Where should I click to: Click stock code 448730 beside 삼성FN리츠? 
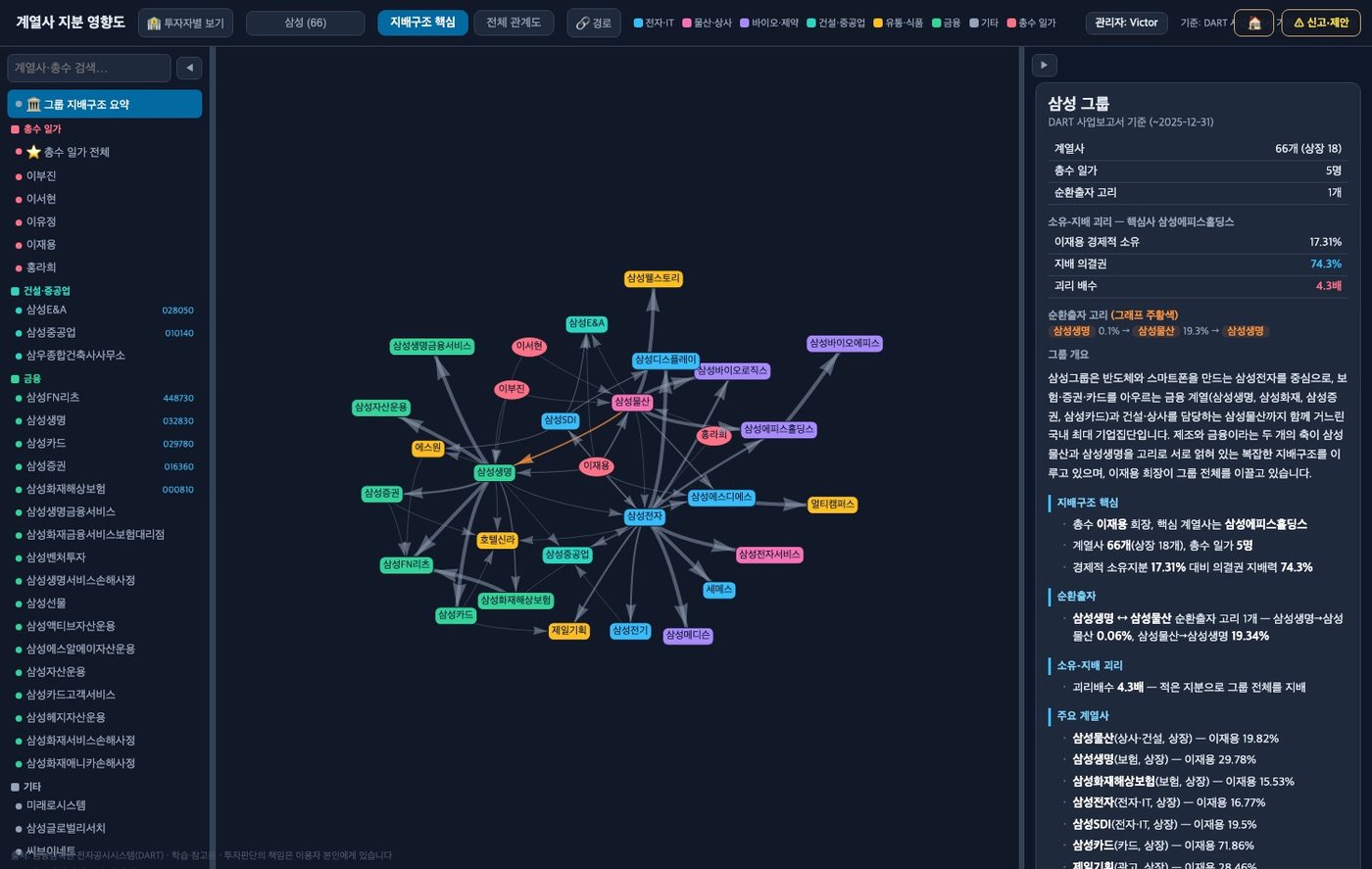177,398
